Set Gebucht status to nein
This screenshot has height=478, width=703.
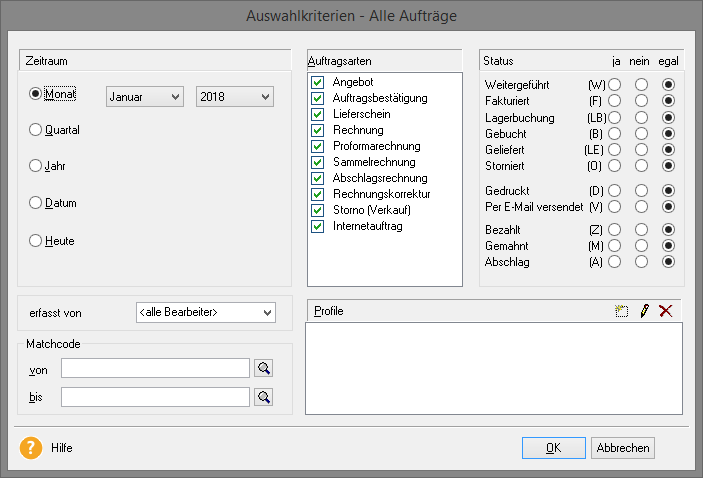[x=641, y=134]
